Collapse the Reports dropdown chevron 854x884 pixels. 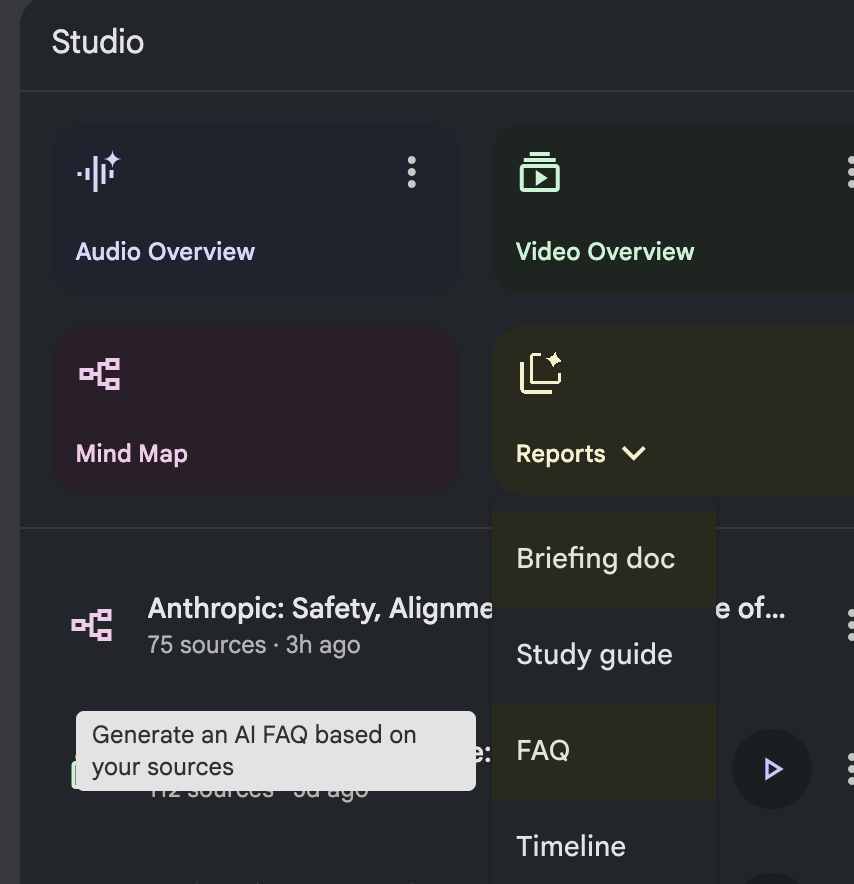(x=633, y=454)
